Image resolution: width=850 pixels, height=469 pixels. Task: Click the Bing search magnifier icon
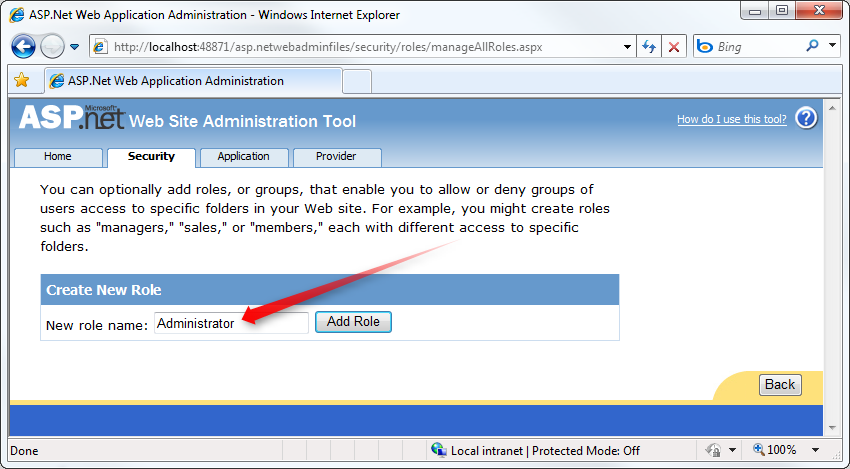(x=812, y=47)
